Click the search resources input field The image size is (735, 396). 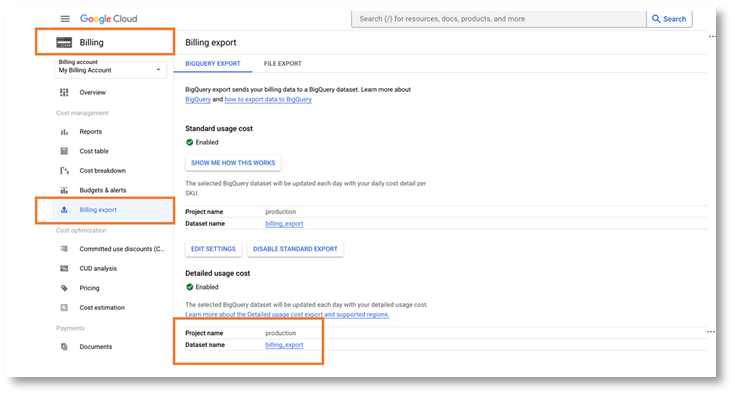pos(499,19)
